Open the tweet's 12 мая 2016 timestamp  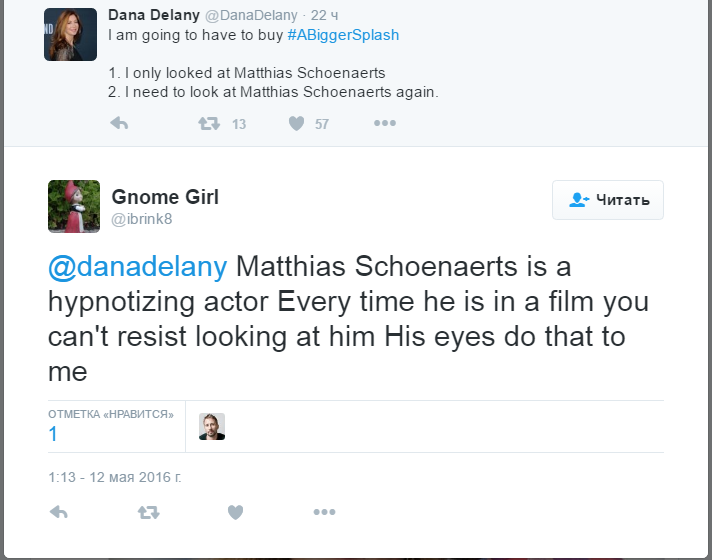pyautogui.click(x=115, y=477)
